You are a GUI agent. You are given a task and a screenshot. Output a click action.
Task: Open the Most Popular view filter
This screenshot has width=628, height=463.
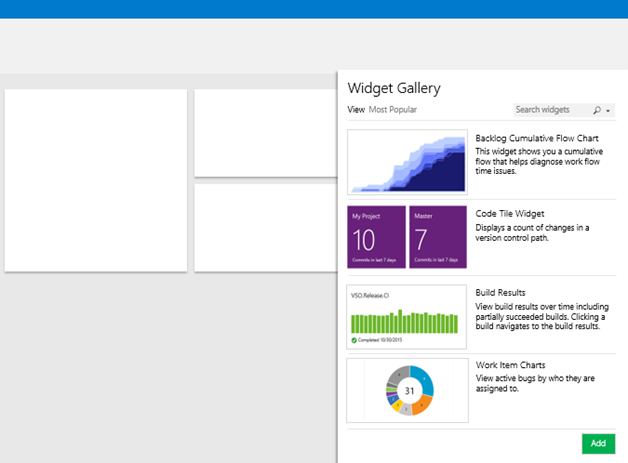point(393,110)
